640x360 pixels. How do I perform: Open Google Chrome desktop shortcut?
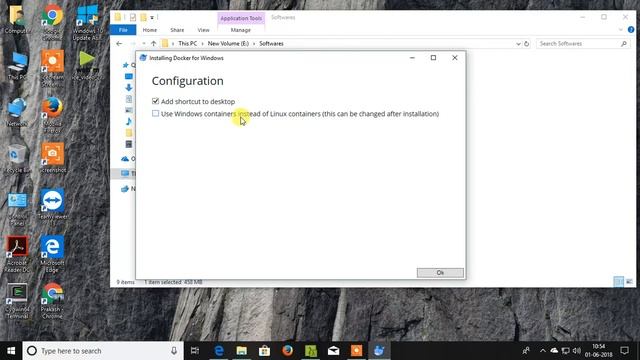[x=52, y=22]
